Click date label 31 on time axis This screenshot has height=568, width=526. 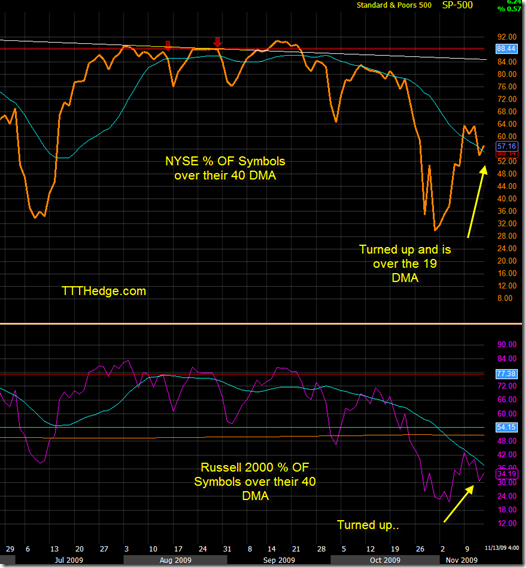tap(227, 549)
